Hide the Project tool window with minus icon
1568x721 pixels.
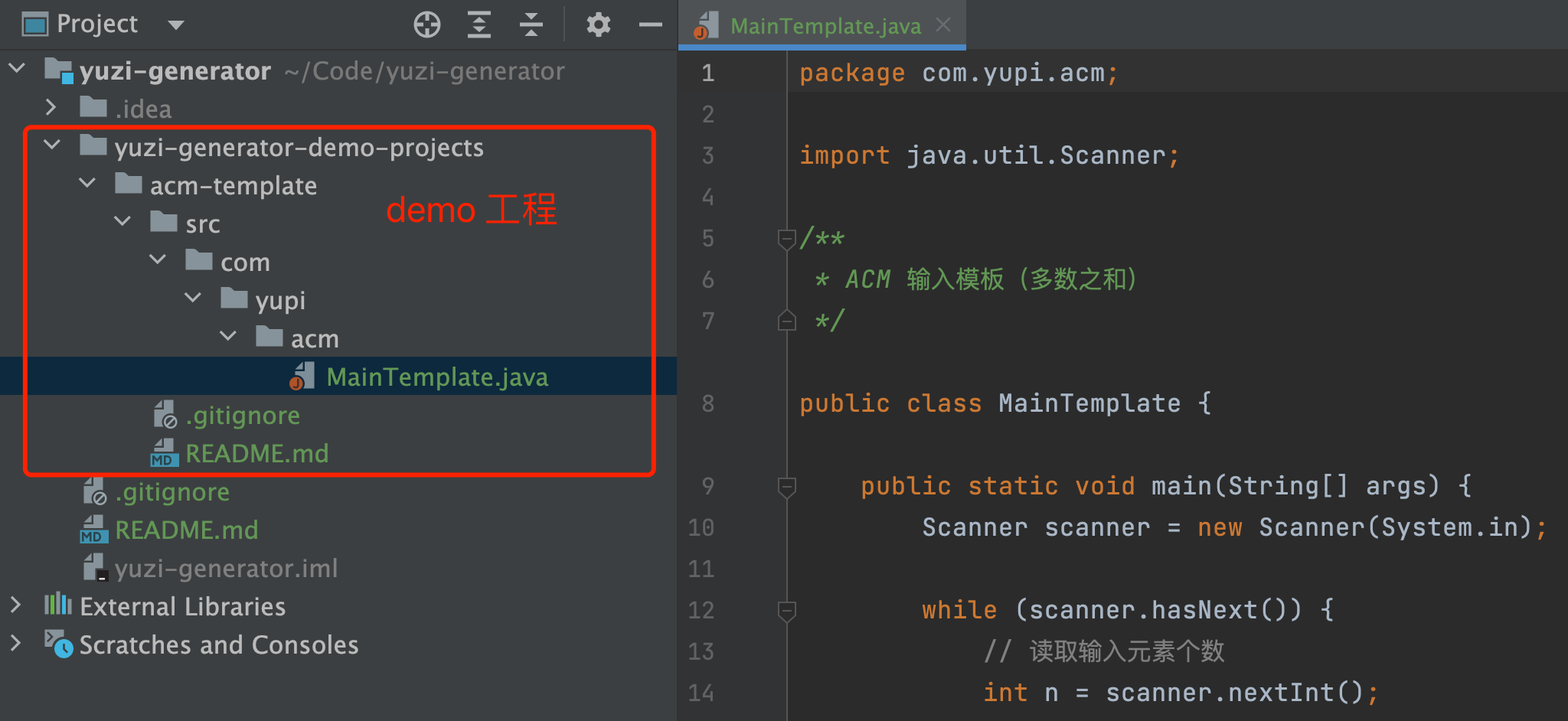(651, 24)
